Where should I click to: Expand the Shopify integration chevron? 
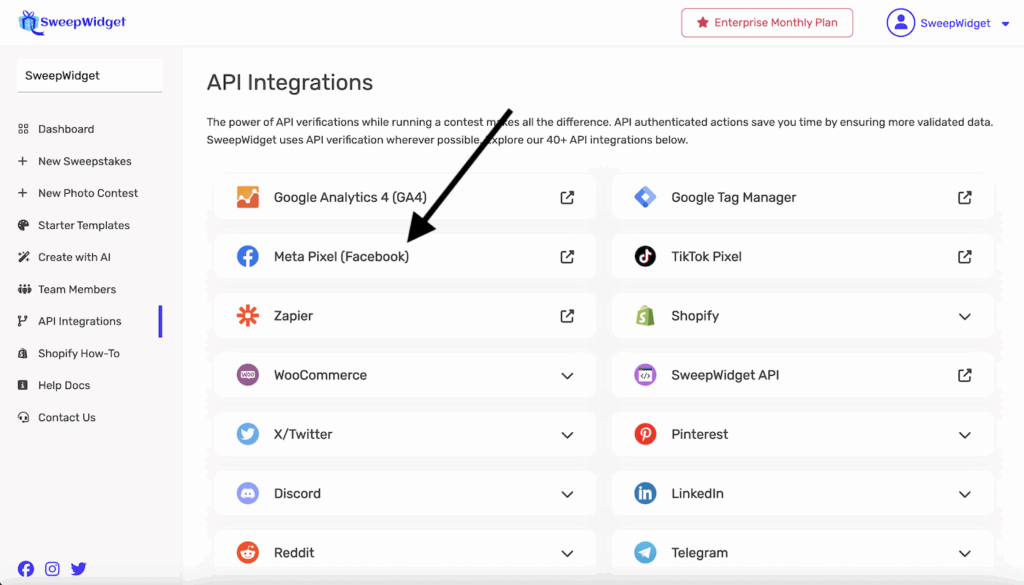coord(964,316)
